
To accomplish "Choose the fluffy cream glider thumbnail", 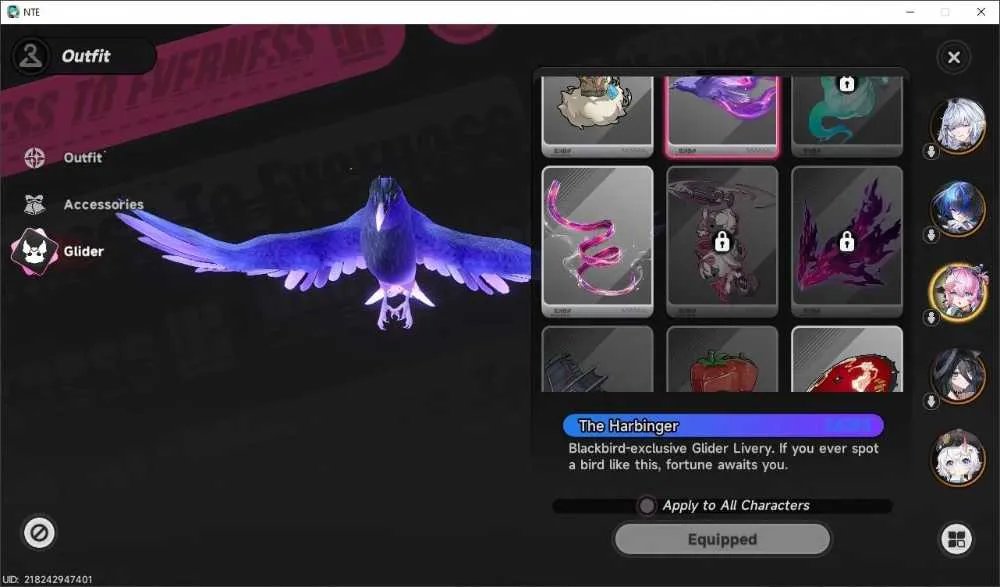I will coord(597,116).
